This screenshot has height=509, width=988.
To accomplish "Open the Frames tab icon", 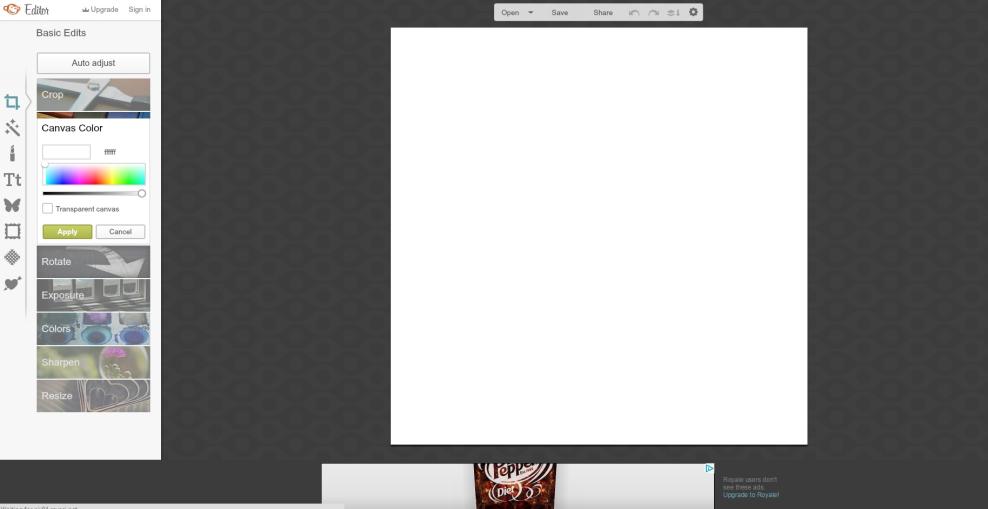I will (x=13, y=231).
